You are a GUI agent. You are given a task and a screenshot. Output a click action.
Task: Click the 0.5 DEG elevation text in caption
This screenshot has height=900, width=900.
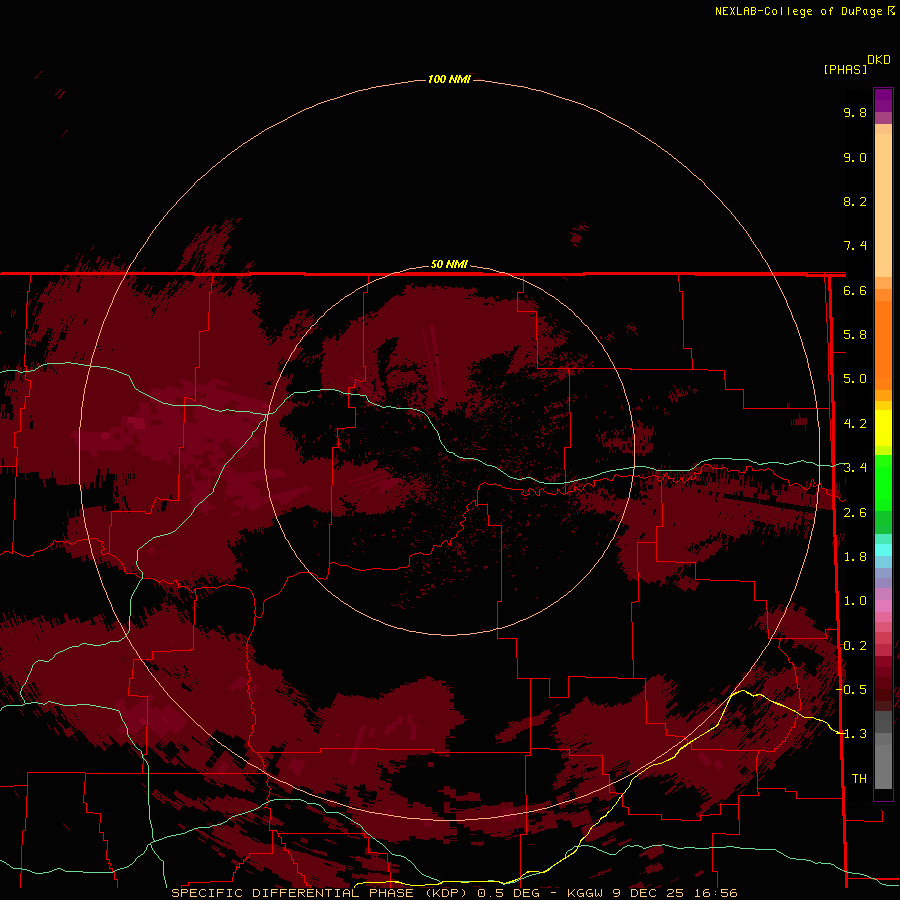coord(509,893)
